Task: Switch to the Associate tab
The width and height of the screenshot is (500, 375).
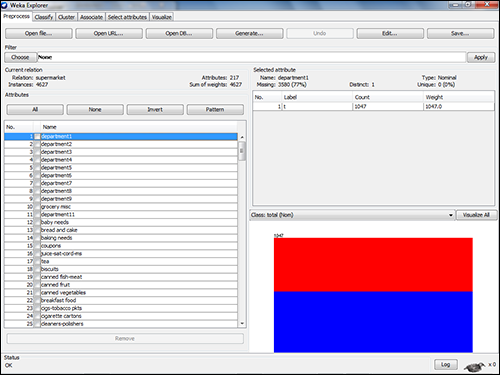Action: 91,17
